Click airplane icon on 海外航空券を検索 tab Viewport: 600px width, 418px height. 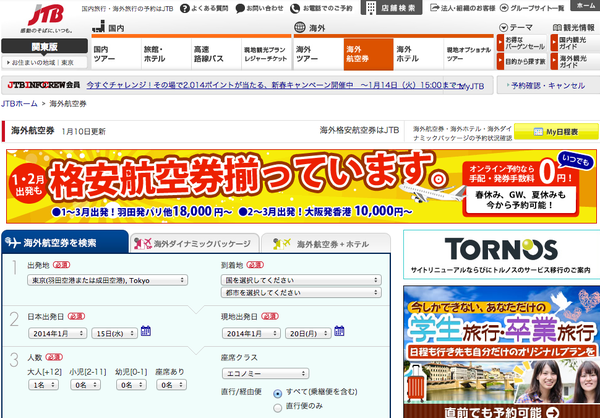[13, 243]
